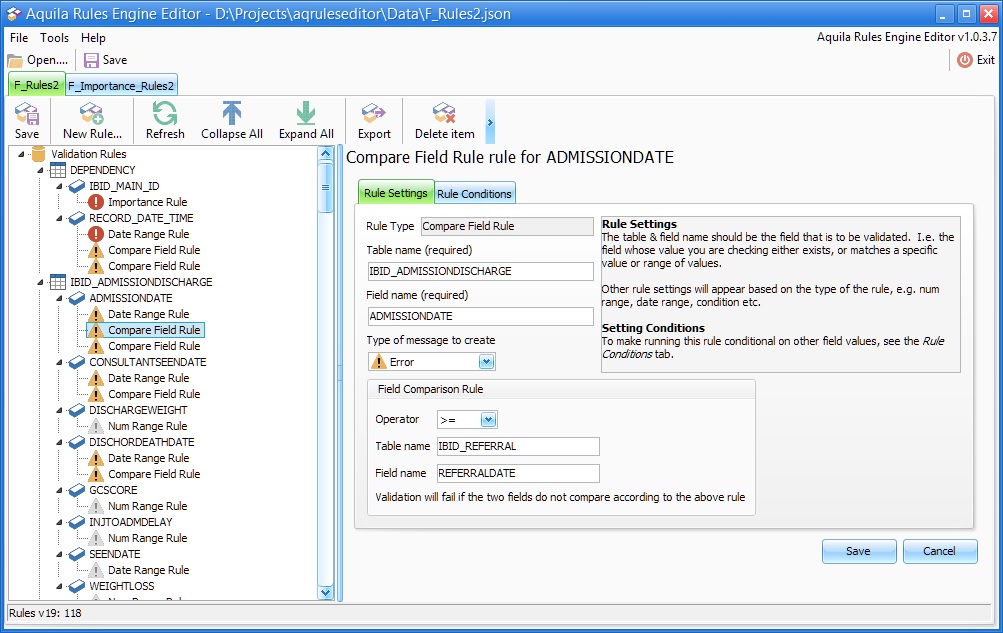
Task: Click the Open folder icon
Action: pos(16,60)
